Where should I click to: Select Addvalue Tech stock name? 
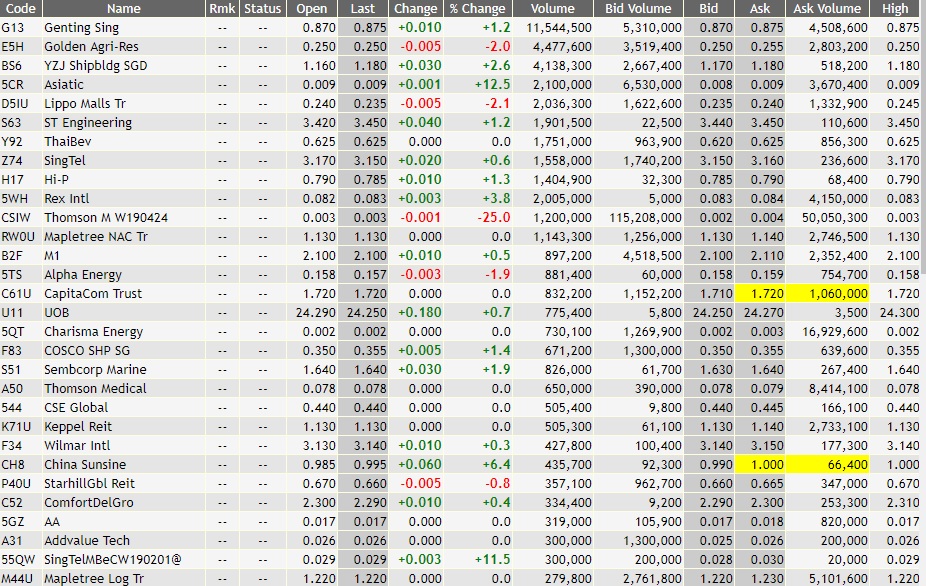87,541
